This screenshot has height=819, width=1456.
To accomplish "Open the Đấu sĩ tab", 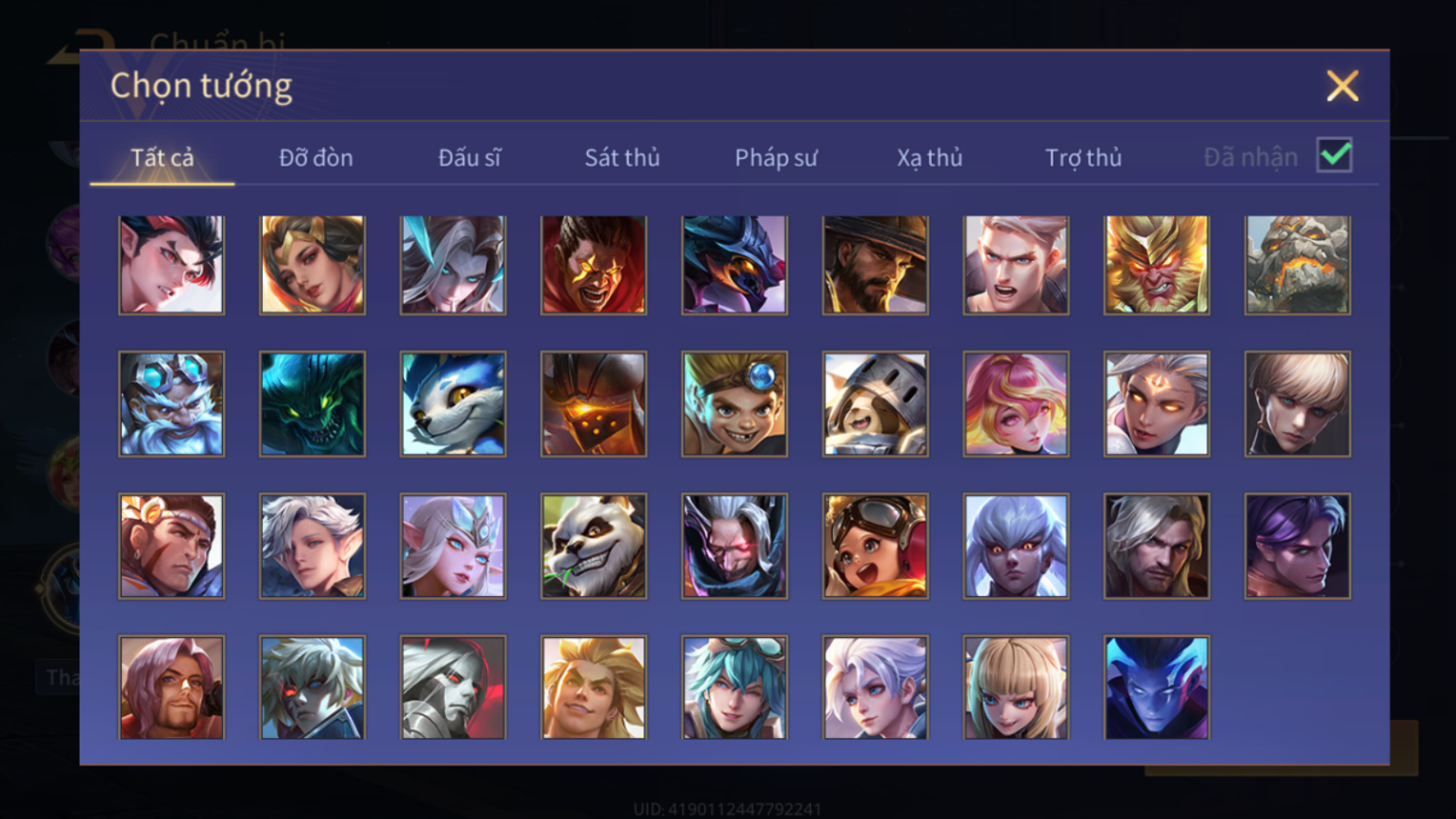I will [469, 157].
